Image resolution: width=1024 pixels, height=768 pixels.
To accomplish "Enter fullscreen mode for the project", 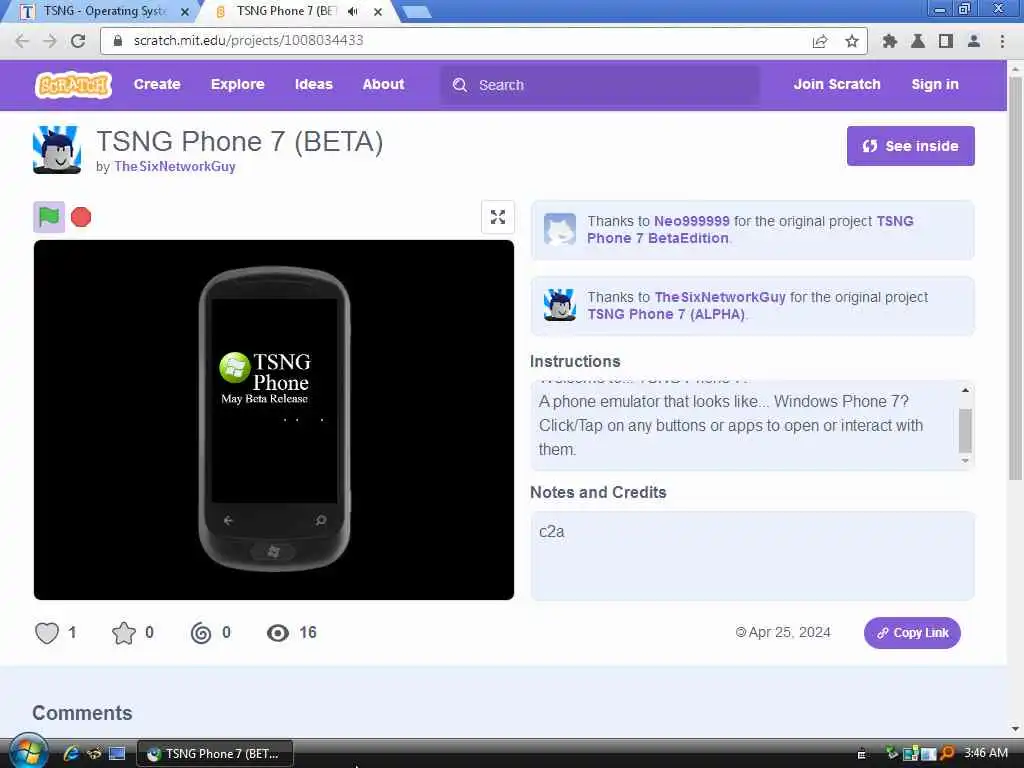I will pos(498,217).
